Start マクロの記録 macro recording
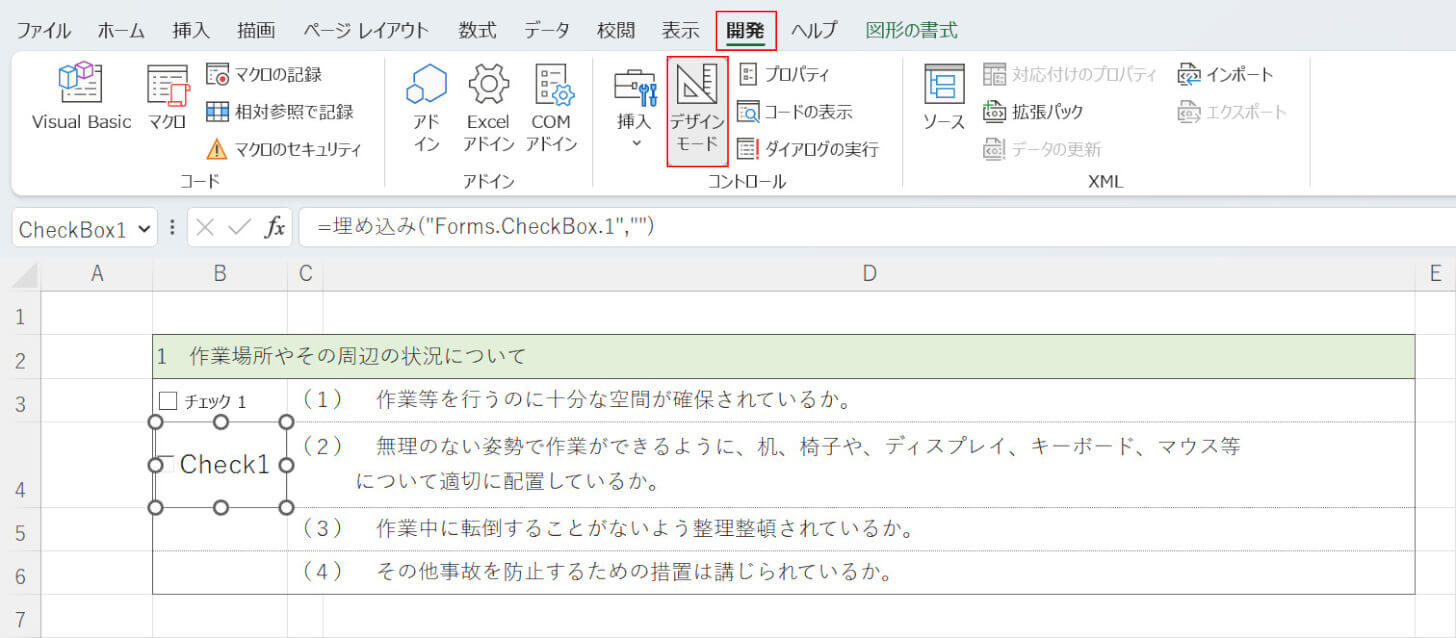Image resolution: width=1456 pixels, height=638 pixels. coord(265,74)
